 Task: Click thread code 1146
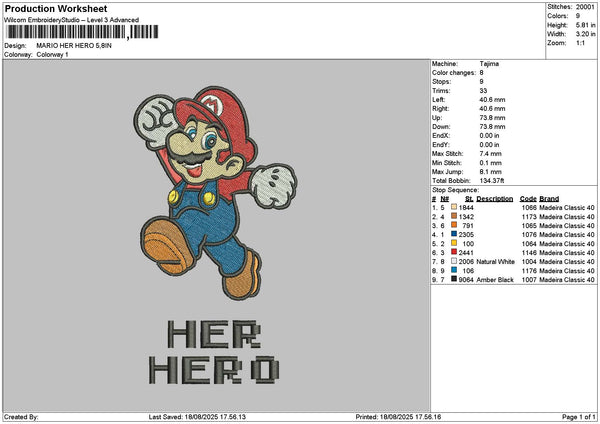pyautogui.click(x=529, y=253)
